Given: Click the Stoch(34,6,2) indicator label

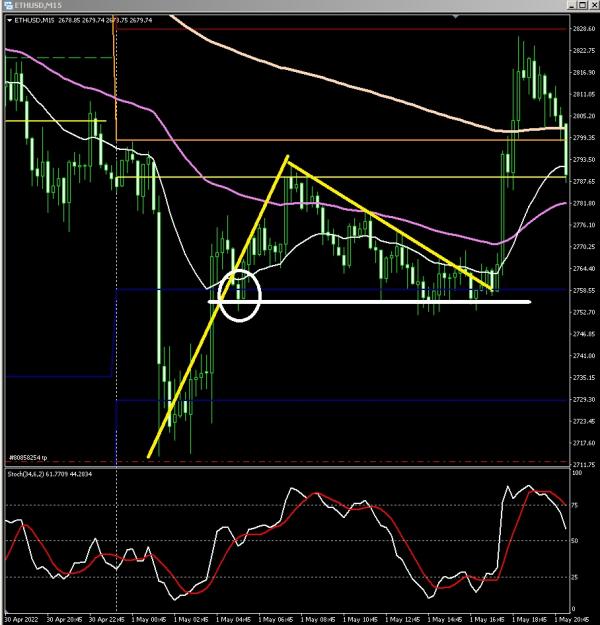Looking at the screenshot, I should [x=50, y=474].
